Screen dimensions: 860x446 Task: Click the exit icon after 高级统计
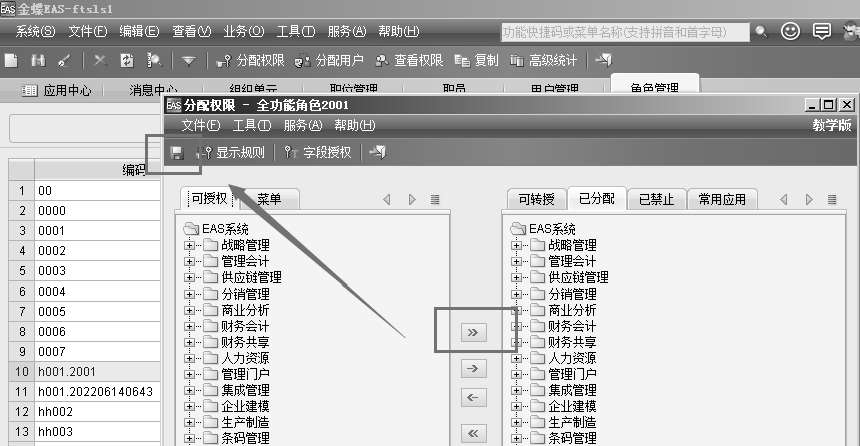pyautogui.click(x=603, y=60)
